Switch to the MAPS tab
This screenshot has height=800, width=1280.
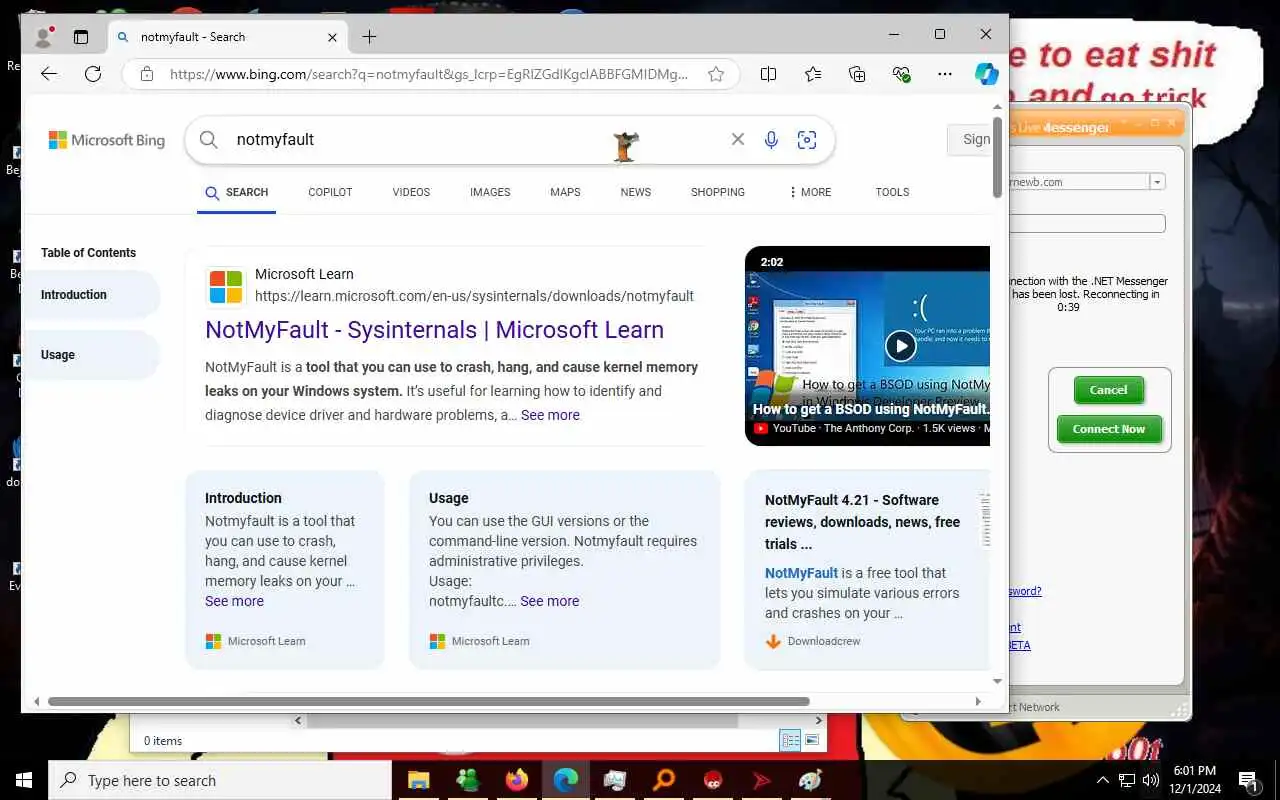coord(565,192)
